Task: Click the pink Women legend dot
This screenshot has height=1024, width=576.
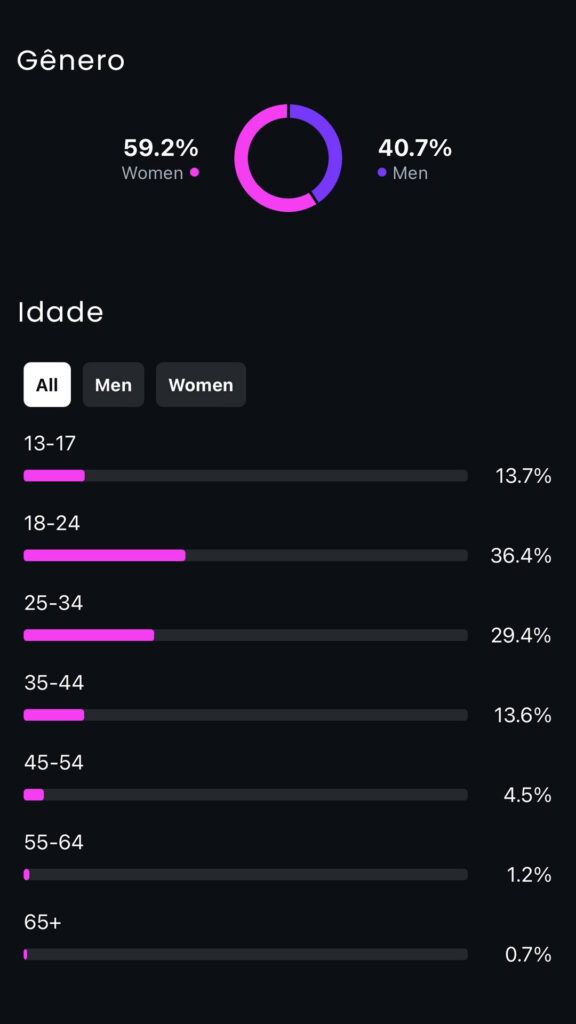Action: [194, 172]
